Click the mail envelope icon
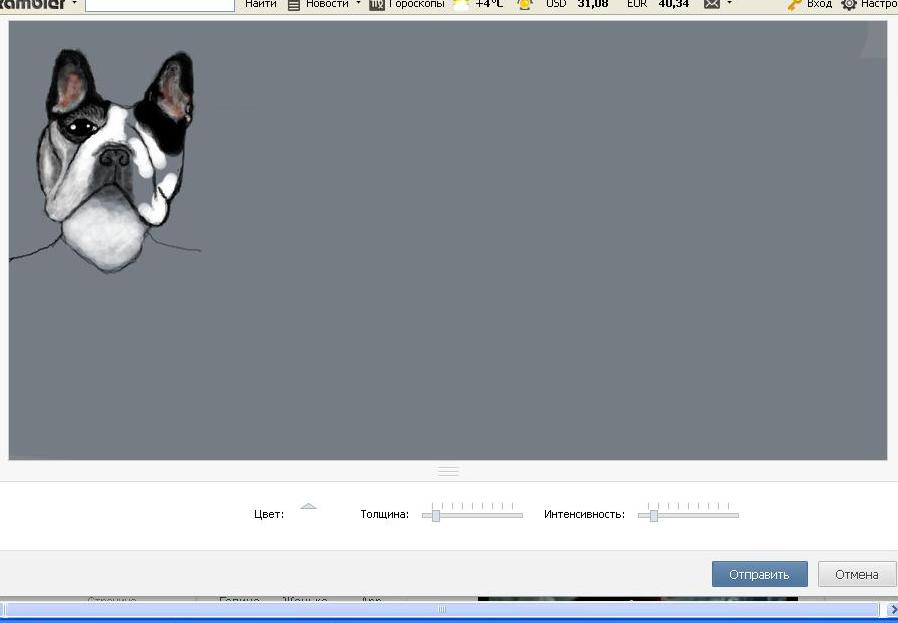Screen dimensions: 898x623 click(711, 4)
